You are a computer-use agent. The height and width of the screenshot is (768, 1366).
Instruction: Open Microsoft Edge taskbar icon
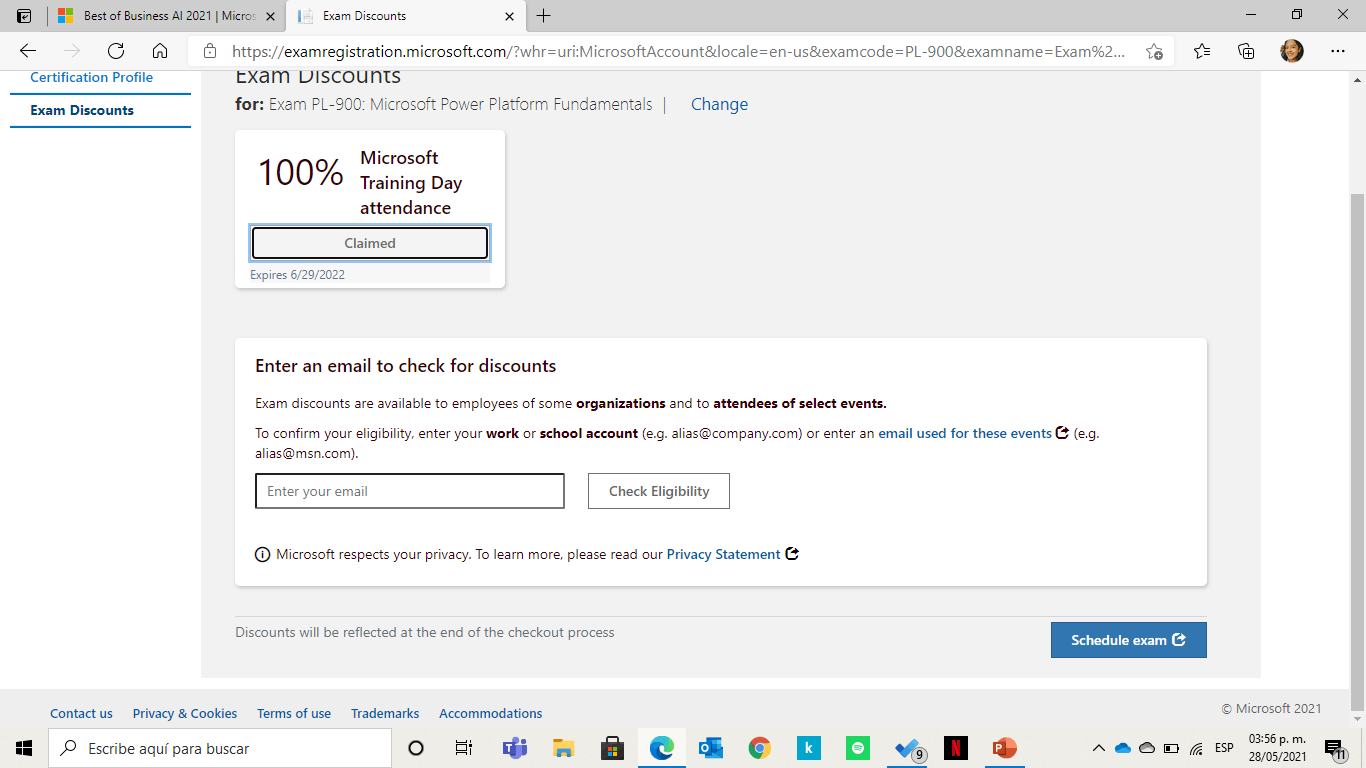click(x=661, y=748)
